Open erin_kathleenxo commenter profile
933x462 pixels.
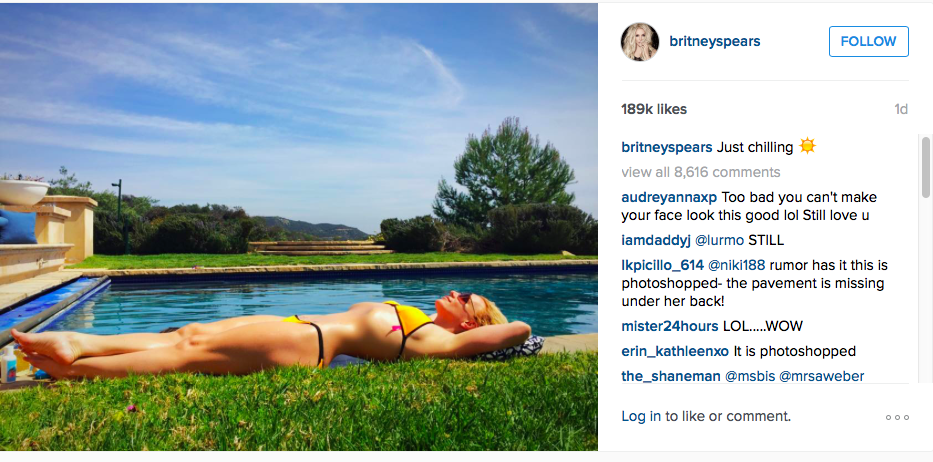click(675, 352)
